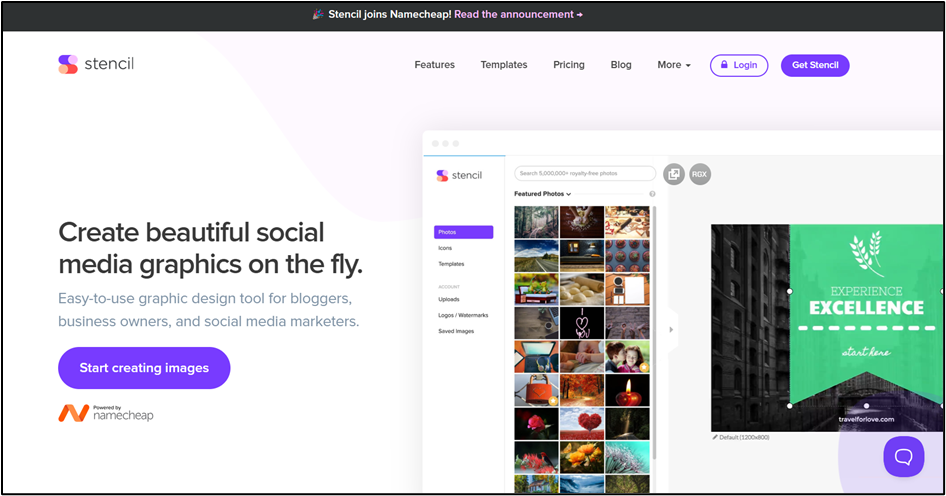The height and width of the screenshot is (496, 946).
Task: Expand the More dropdown menu
Action: click(674, 65)
